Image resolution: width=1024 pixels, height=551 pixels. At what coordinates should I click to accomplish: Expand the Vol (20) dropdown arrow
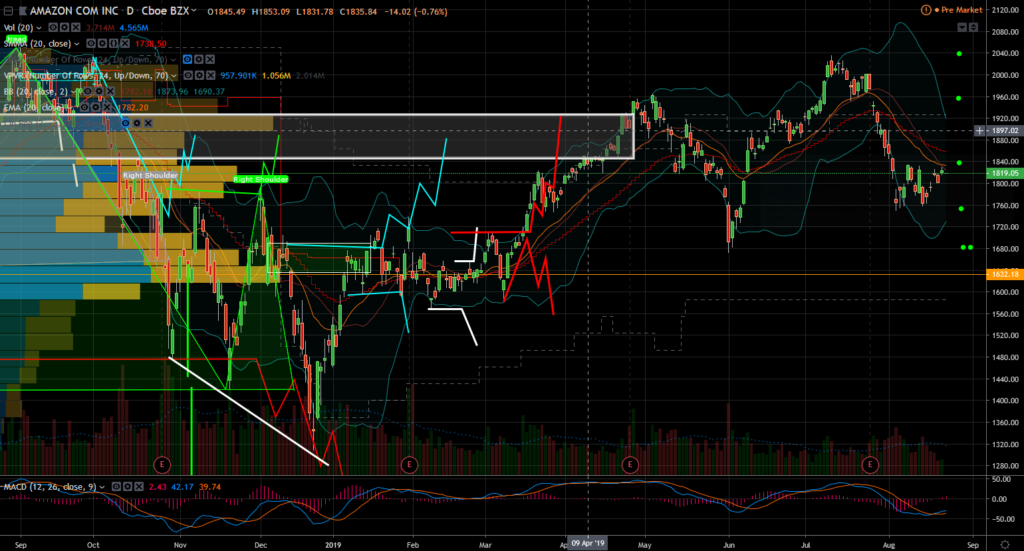coord(39,28)
